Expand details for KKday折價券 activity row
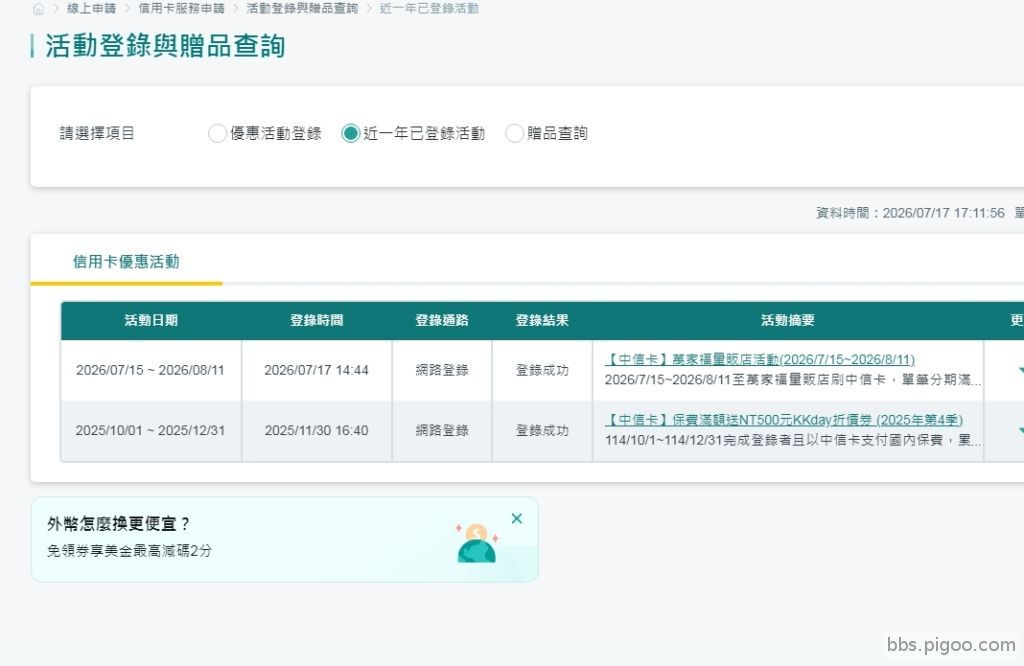 [x=1020, y=430]
